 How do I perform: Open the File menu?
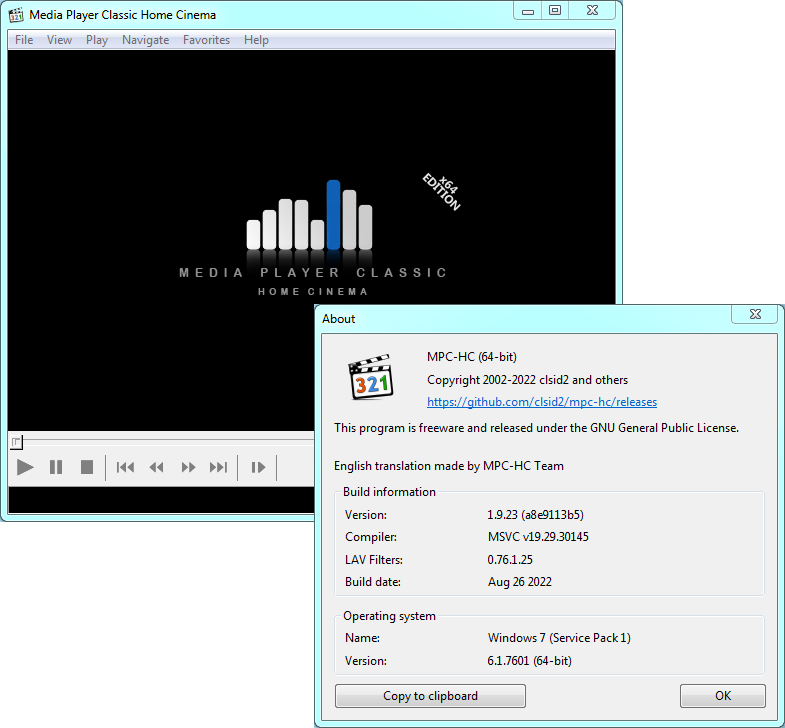24,40
